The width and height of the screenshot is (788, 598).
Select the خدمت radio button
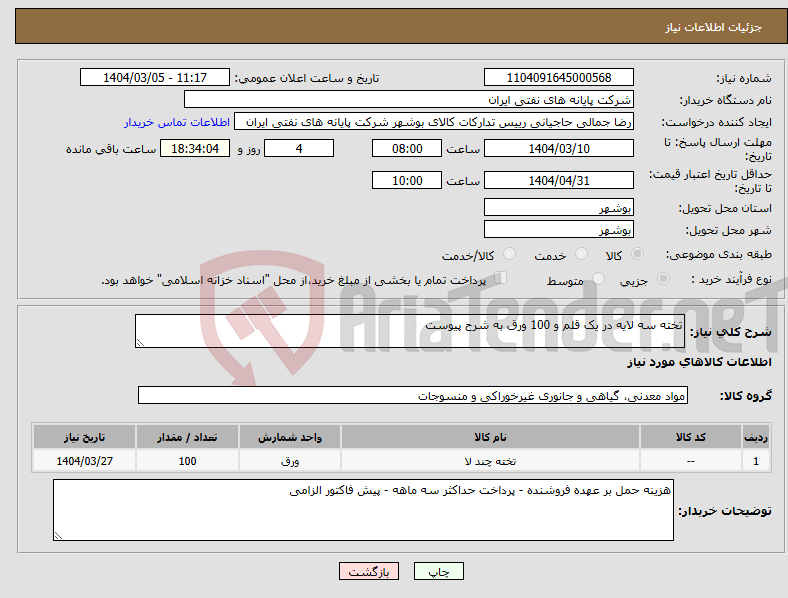pyautogui.click(x=581, y=254)
